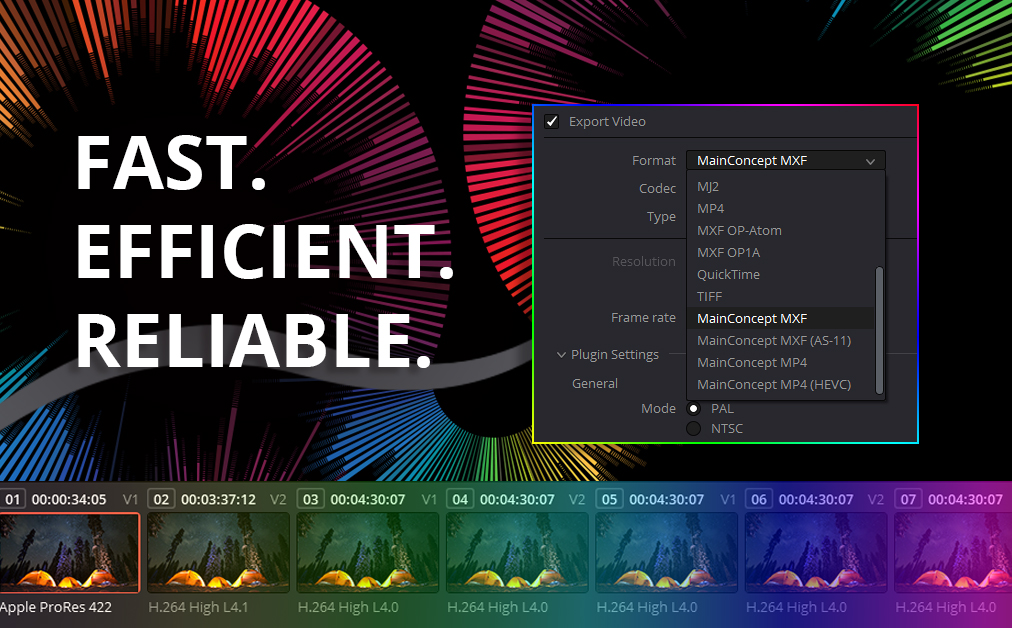This screenshot has height=628, width=1012.
Task: Choose MainConcept MXF (AS-11) format
Action: [773, 340]
